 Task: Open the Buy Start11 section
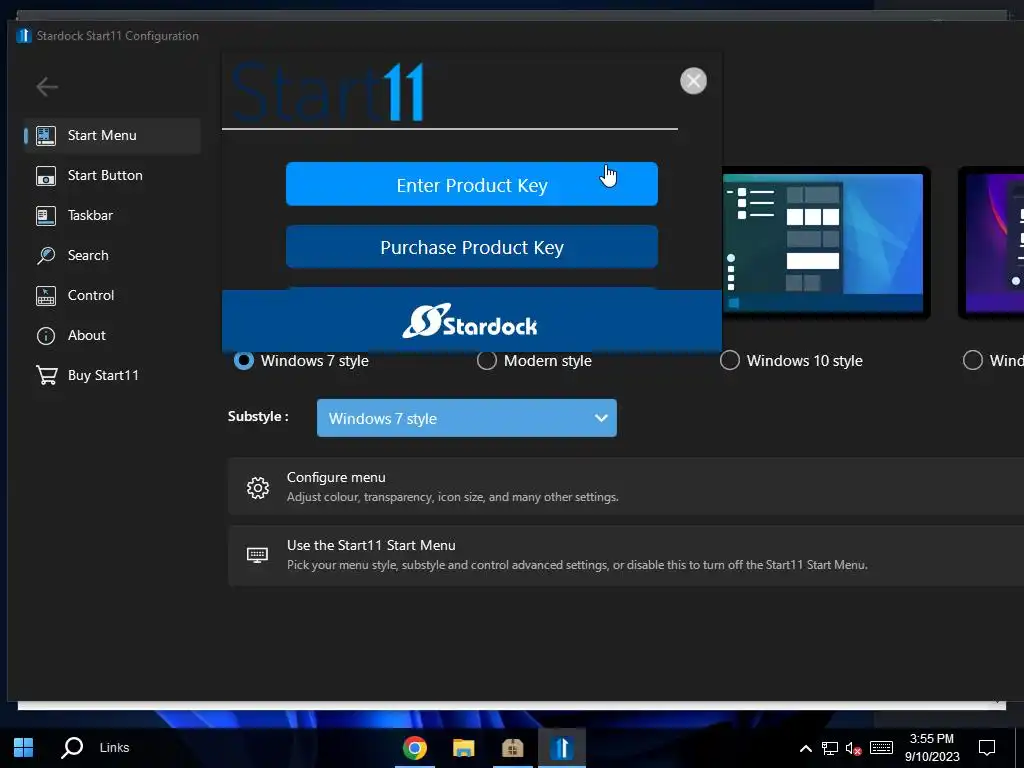(111, 376)
